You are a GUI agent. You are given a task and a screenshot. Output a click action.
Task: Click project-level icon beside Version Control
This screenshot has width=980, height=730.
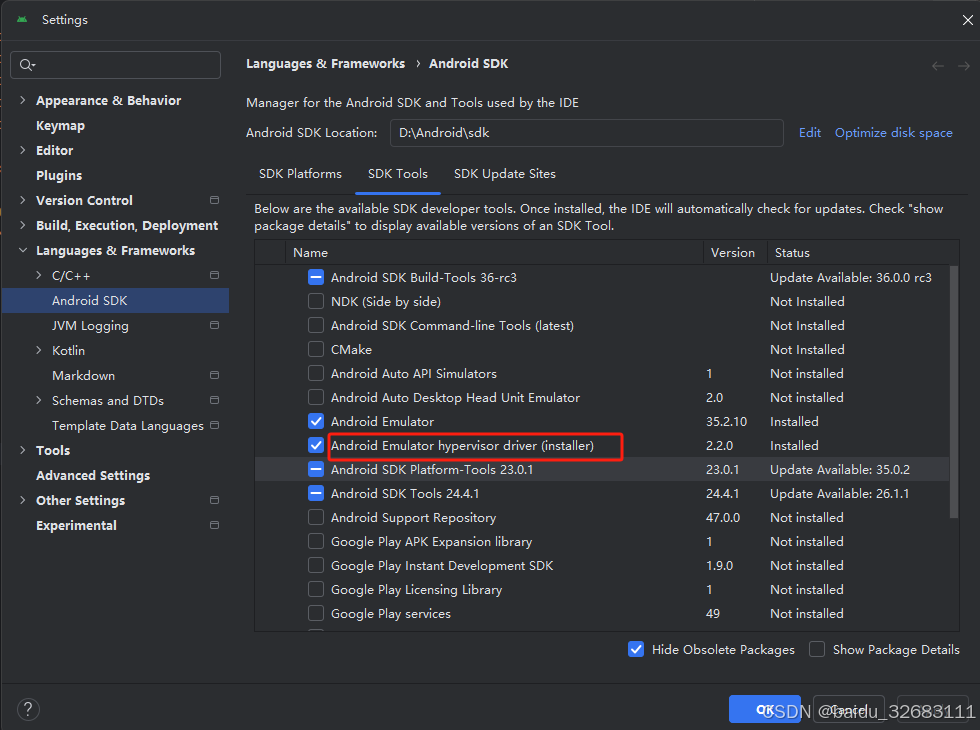[x=214, y=200]
